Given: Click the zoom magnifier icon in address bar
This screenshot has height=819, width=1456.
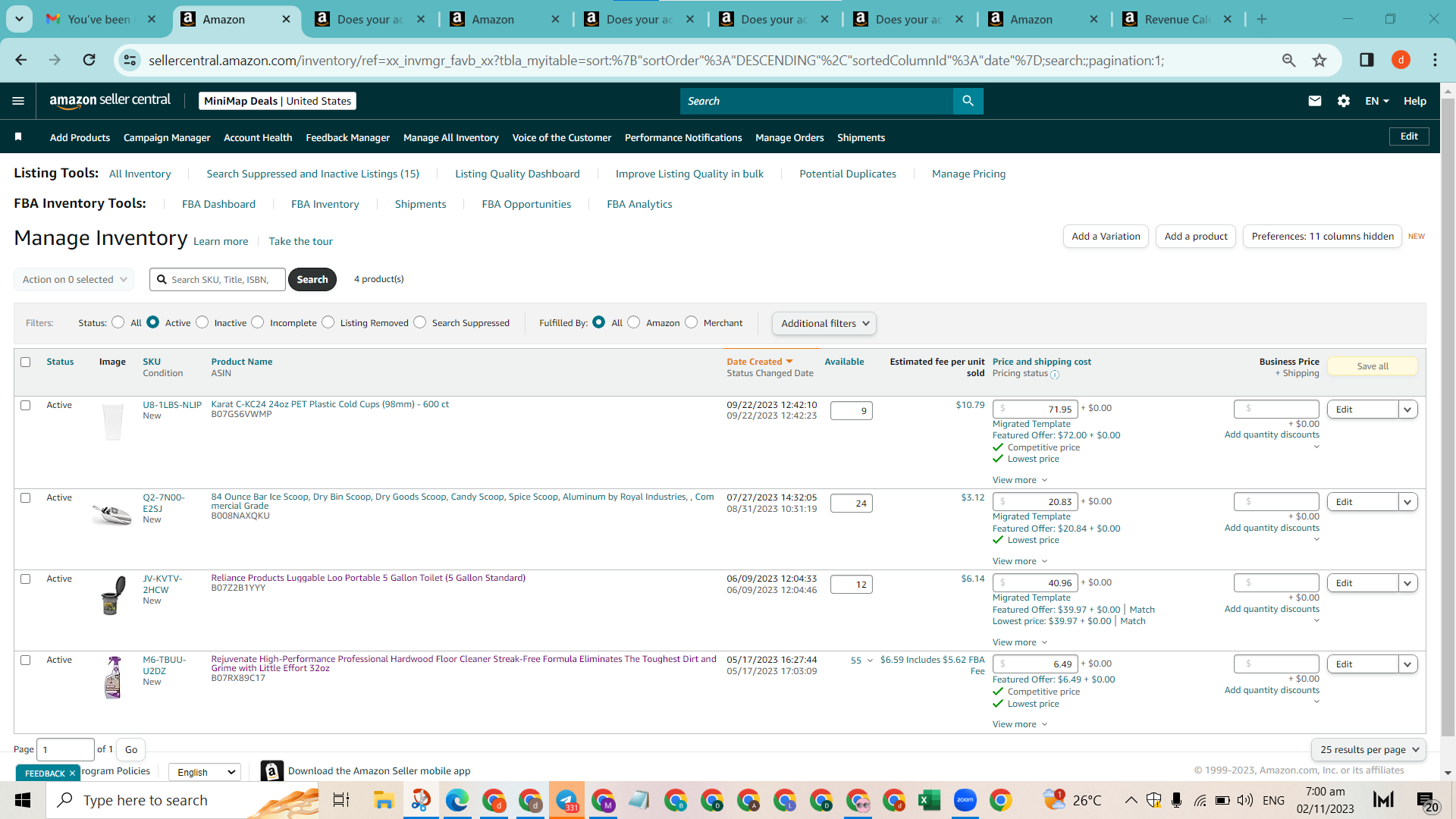Looking at the screenshot, I should click(x=1288, y=60).
